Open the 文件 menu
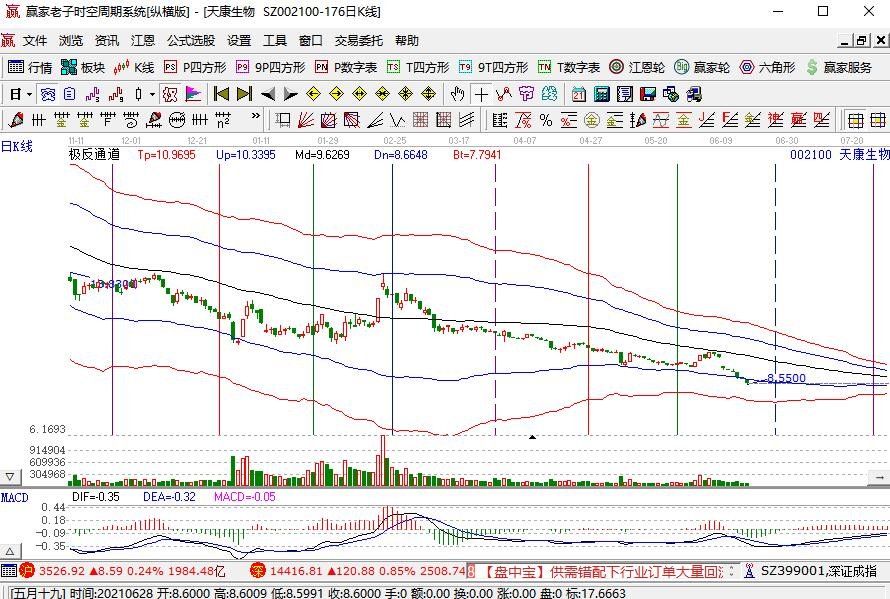 (35, 41)
